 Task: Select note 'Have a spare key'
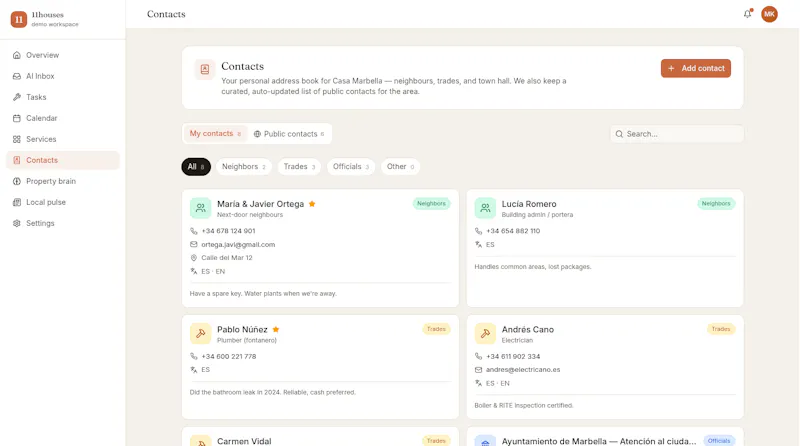(x=263, y=294)
